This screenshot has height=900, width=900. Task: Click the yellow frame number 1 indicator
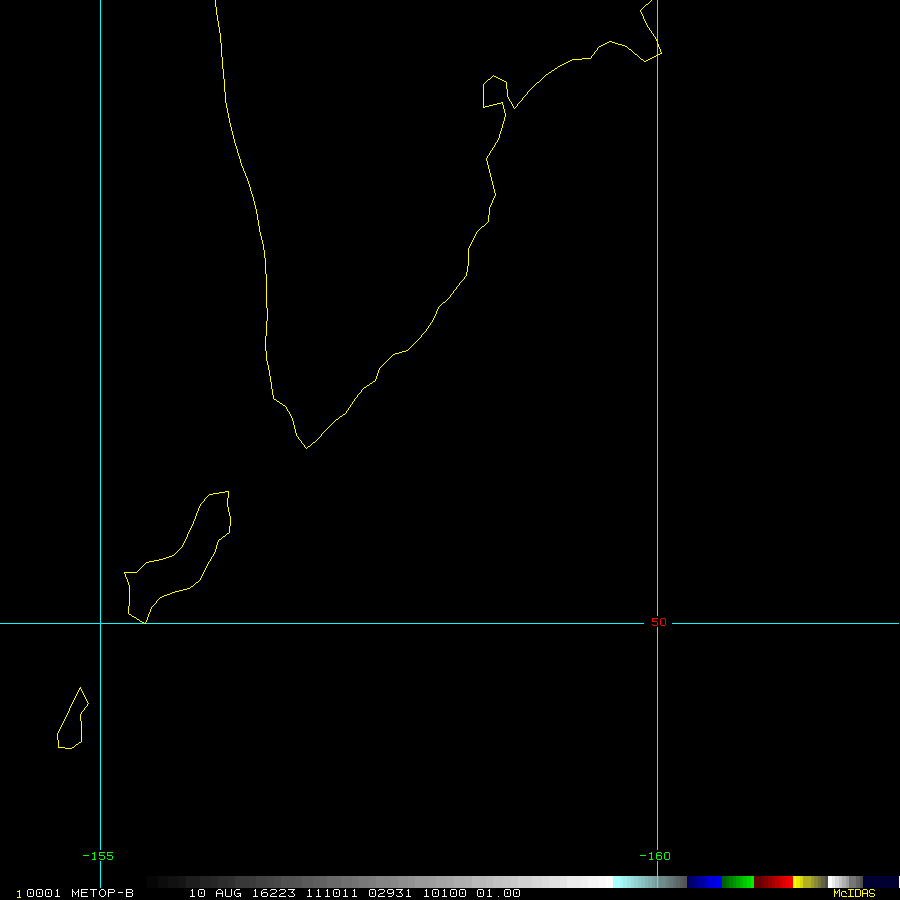19,894
